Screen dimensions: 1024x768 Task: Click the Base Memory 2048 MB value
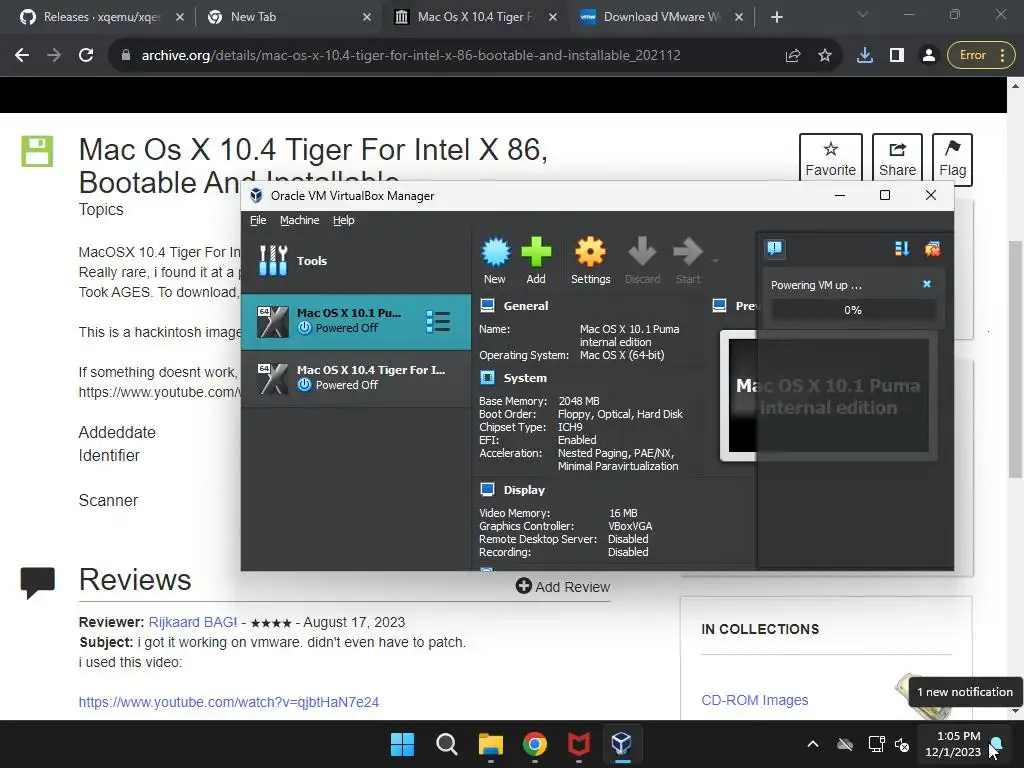pos(579,401)
